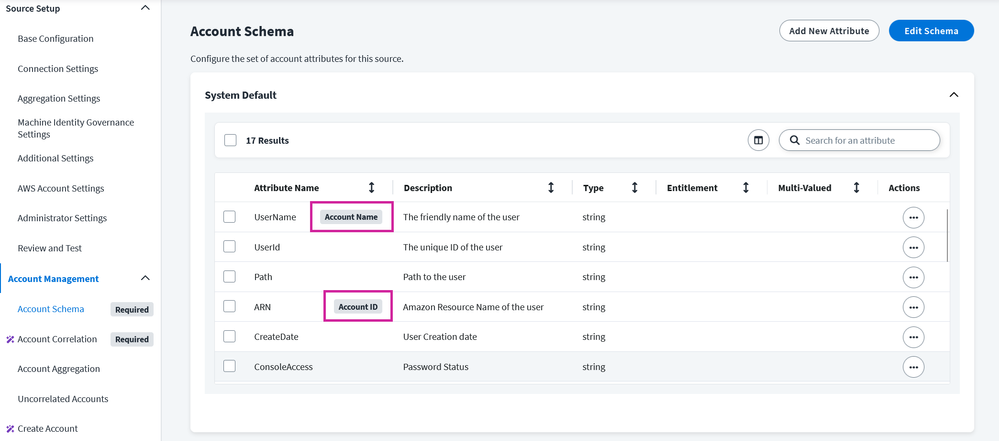Image resolution: width=999 pixels, height=441 pixels.
Task: Click the table vertical scrollbar
Action: pos(948,235)
